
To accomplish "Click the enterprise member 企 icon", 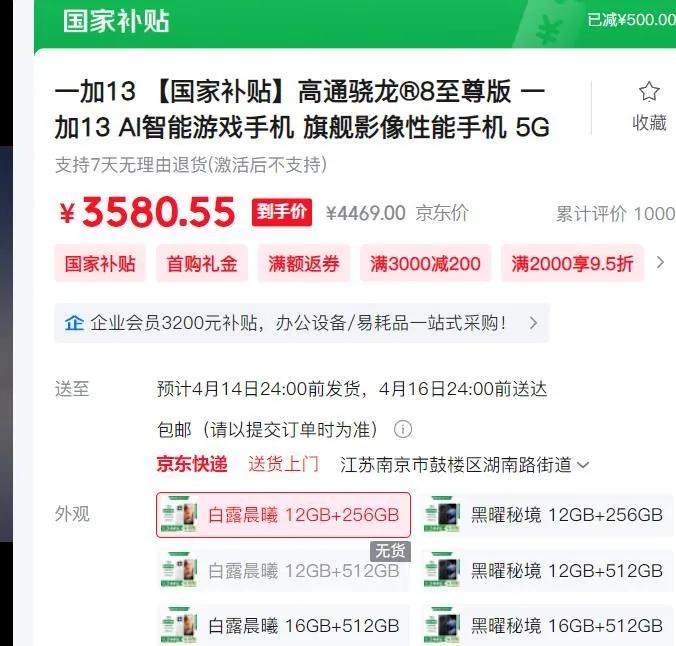I will (x=74, y=323).
